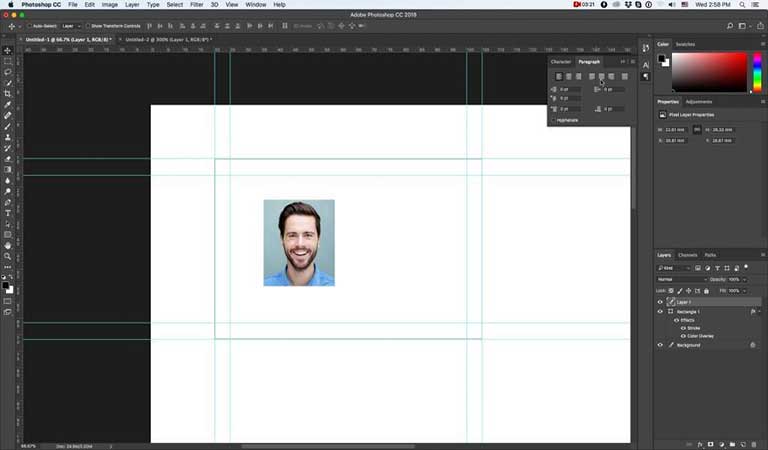Open the blend mode Normal dropdown
Image resolution: width=768 pixels, height=450 pixels.
click(680, 279)
